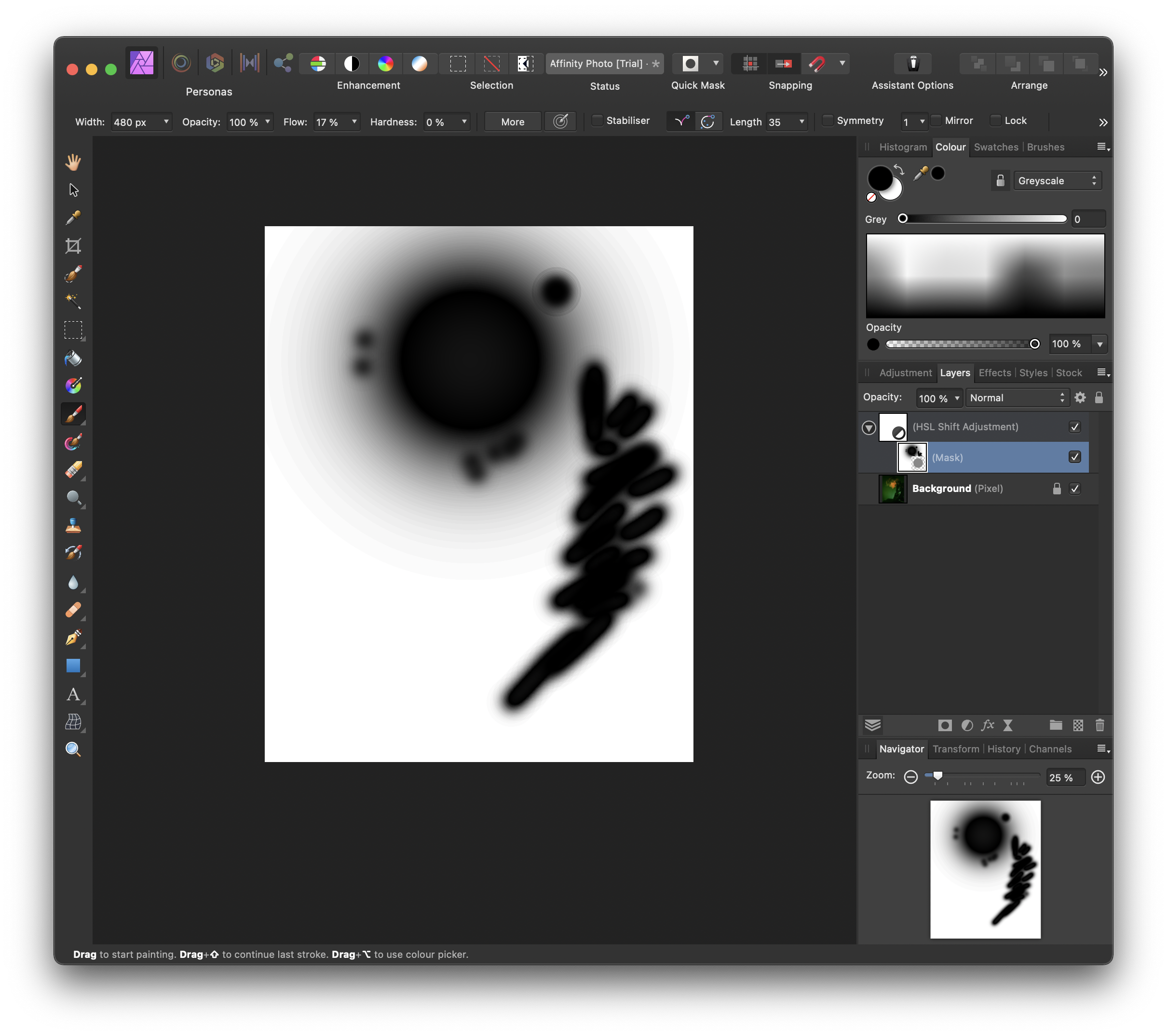Switch to the History tab
The image size is (1167, 1036).
tap(1004, 749)
